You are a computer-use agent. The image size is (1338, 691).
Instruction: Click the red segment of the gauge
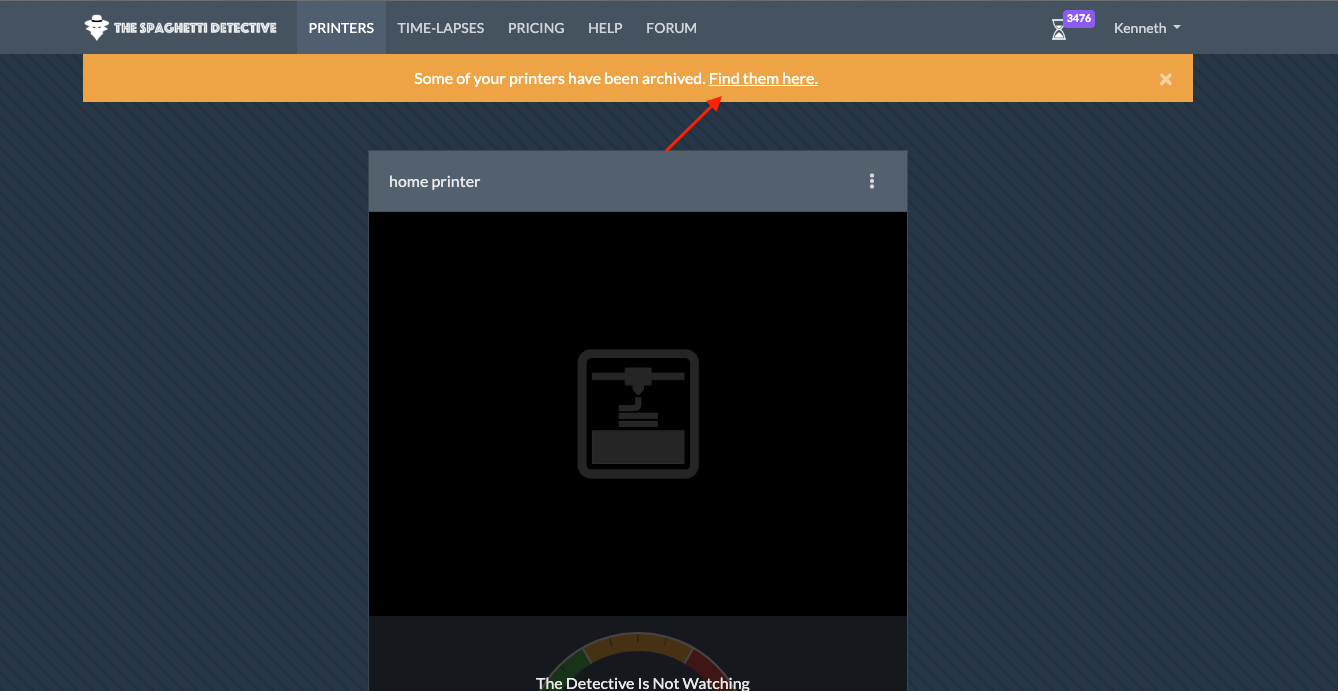[x=706, y=665]
